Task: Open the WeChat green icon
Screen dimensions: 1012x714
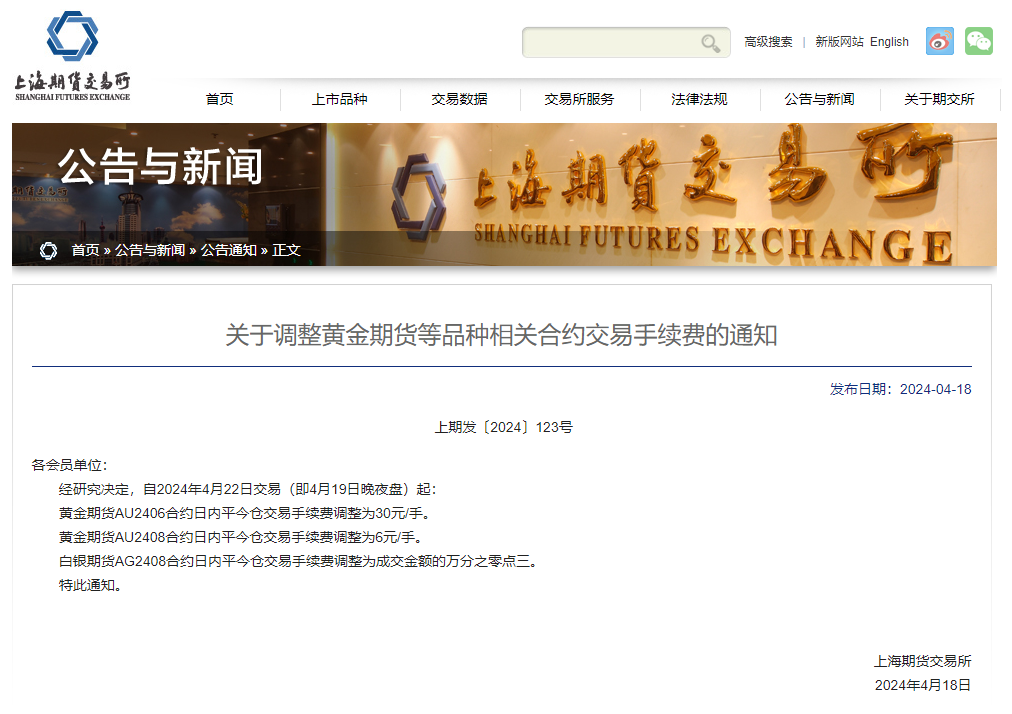Action: pos(979,41)
